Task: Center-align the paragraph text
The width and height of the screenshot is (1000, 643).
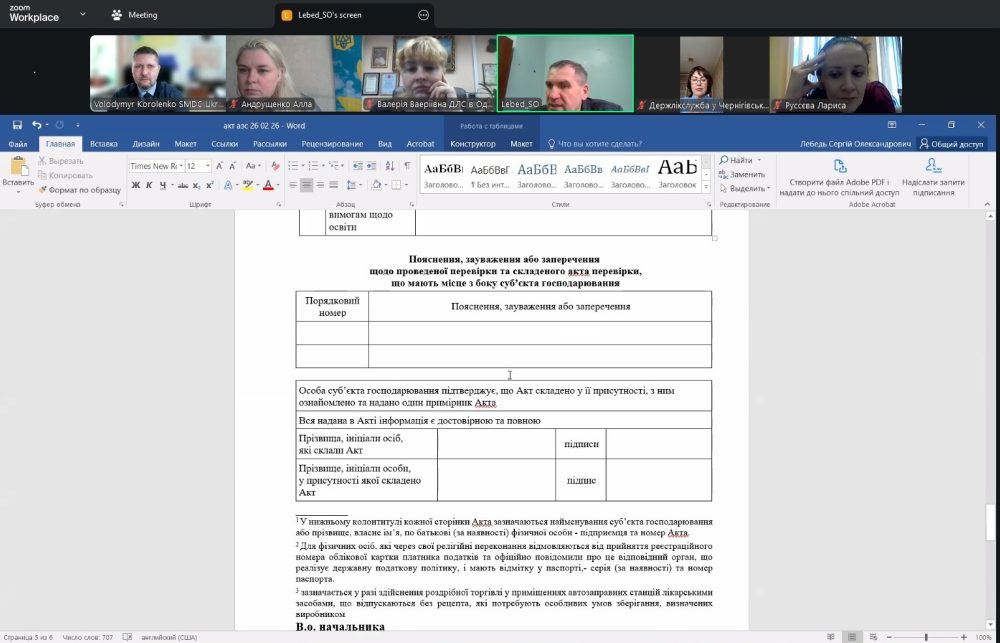Action: pyautogui.click(x=307, y=185)
